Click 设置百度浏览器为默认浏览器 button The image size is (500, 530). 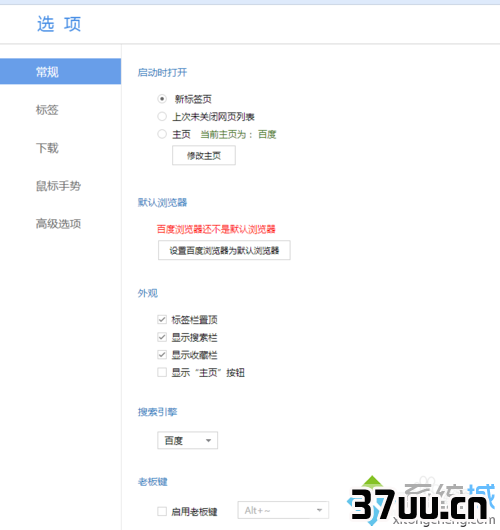pos(224,250)
